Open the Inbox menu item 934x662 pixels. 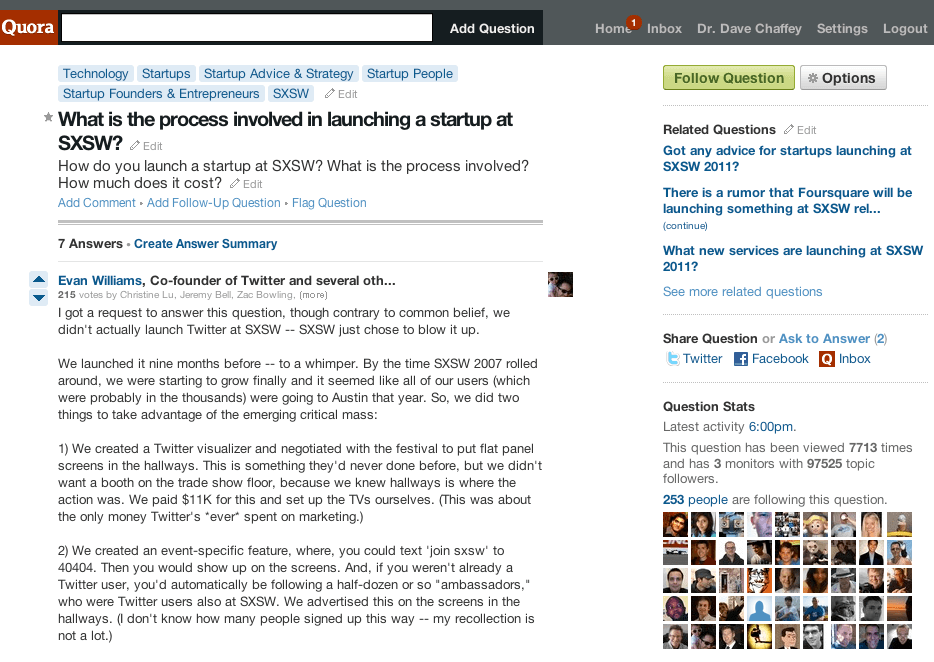(x=664, y=29)
